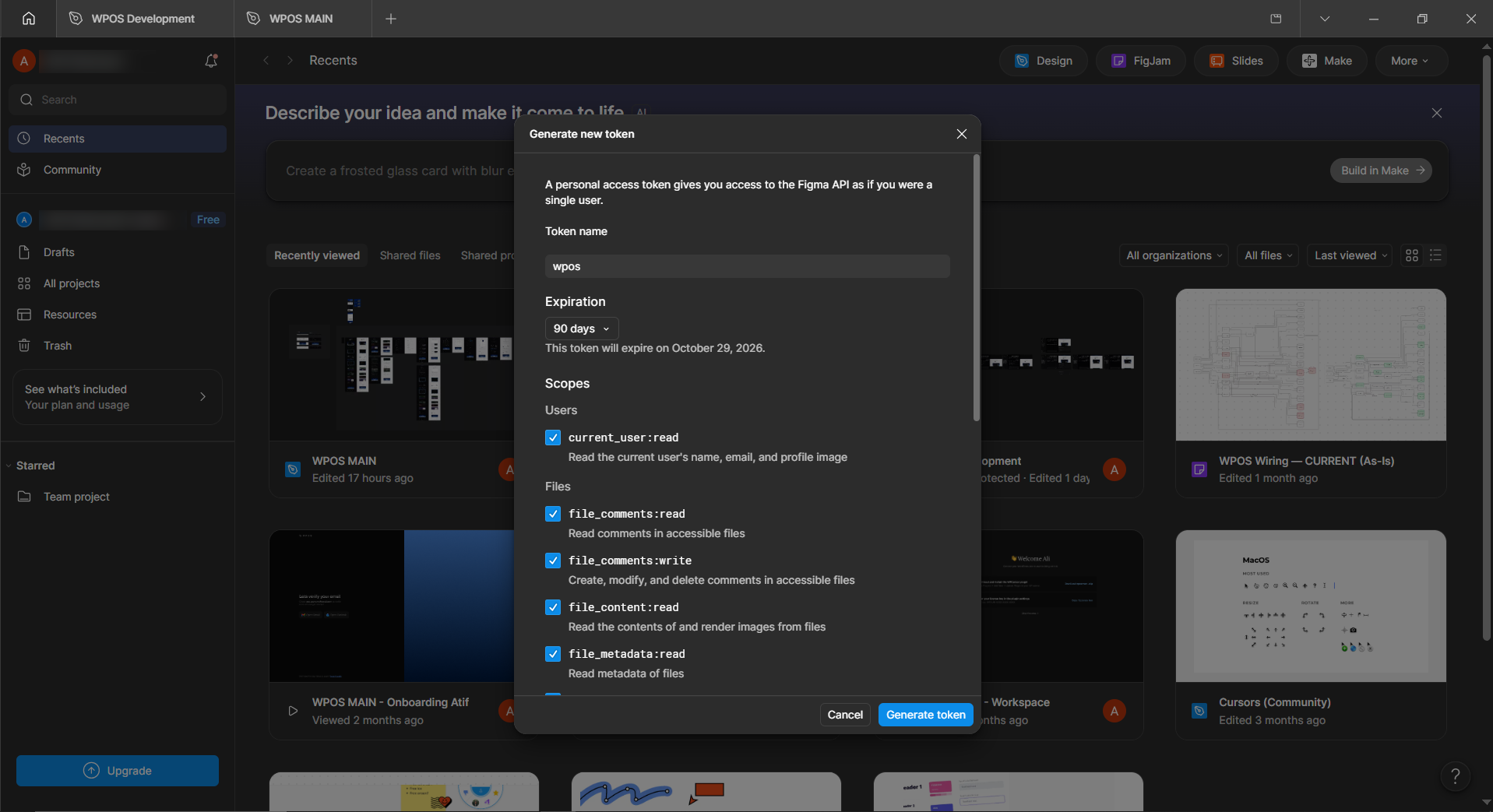Click the main page vertical scrollbar
1493x812 pixels.
1486,346
